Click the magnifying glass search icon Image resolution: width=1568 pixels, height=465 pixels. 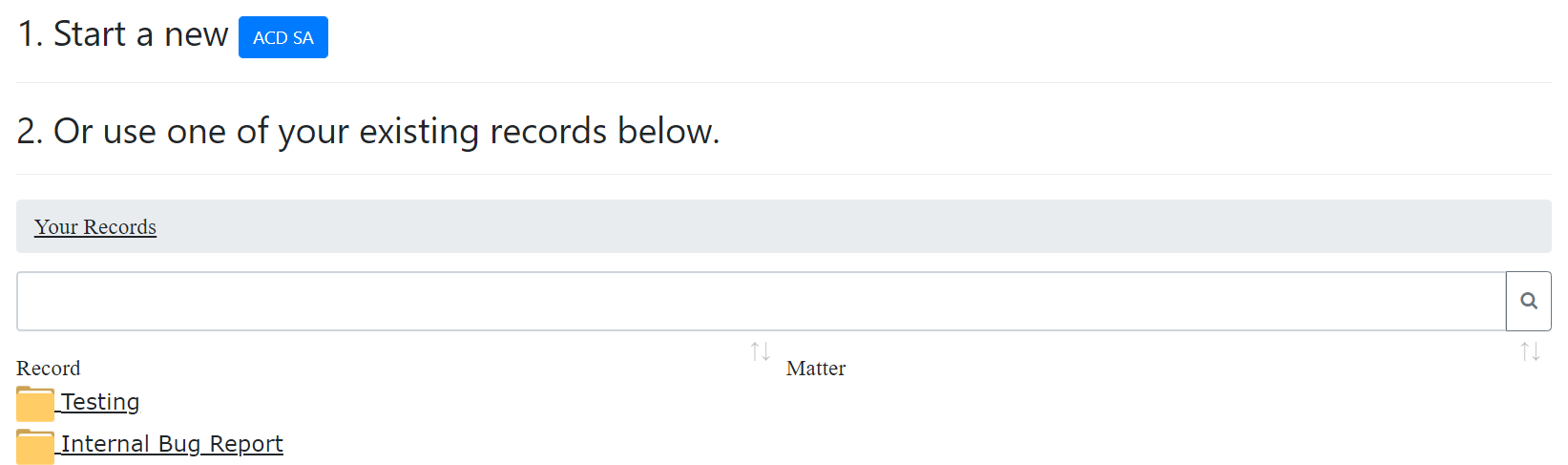[1528, 302]
